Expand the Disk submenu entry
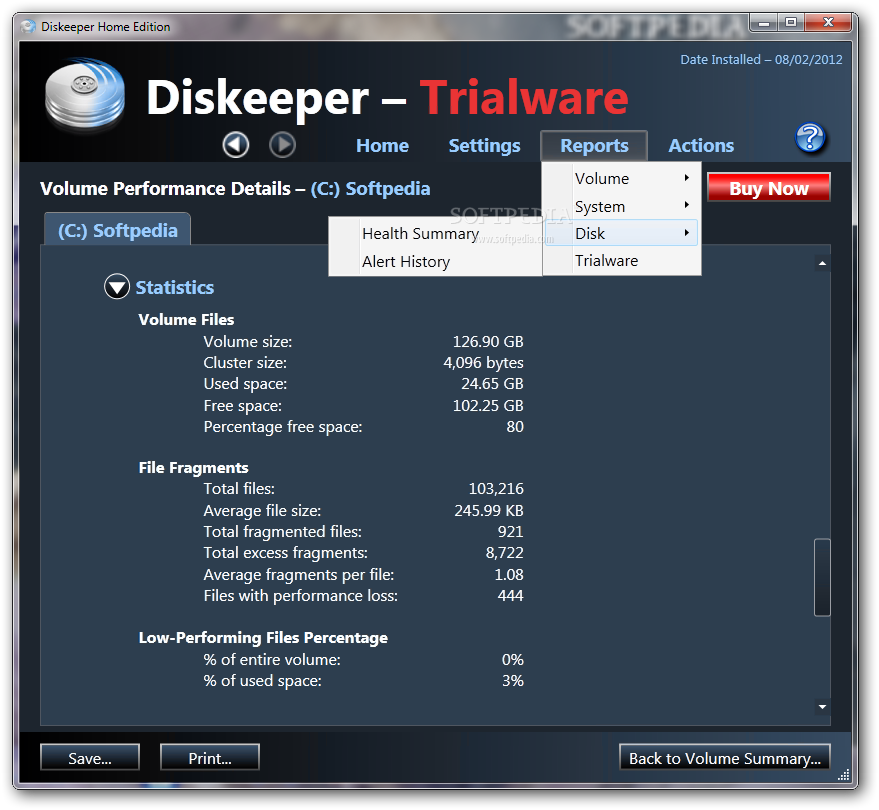The image size is (879, 810). [621, 233]
